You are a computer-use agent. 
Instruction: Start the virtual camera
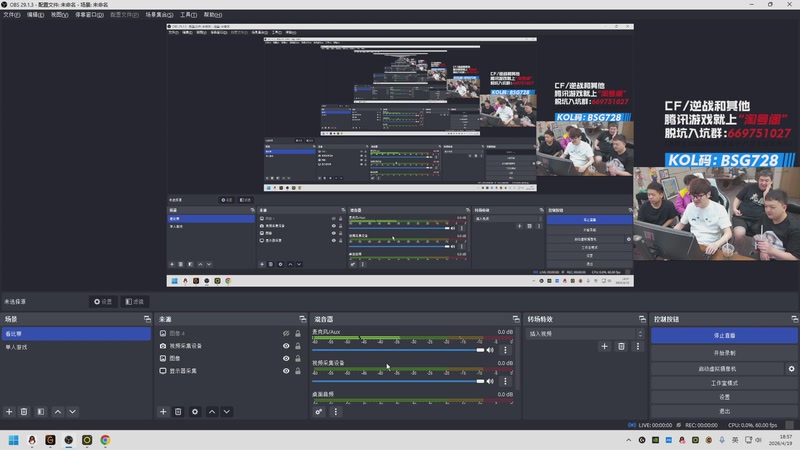717,368
